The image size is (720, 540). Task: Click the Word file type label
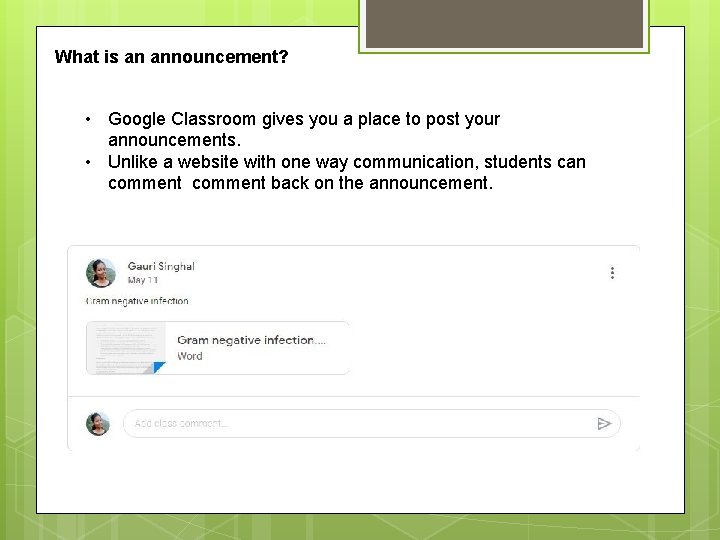click(189, 356)
